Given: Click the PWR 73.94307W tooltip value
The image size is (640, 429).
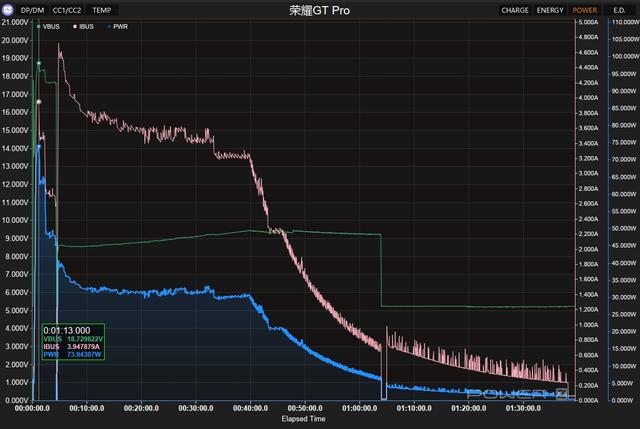Looking at the screenshot, I should click(72, 354).
